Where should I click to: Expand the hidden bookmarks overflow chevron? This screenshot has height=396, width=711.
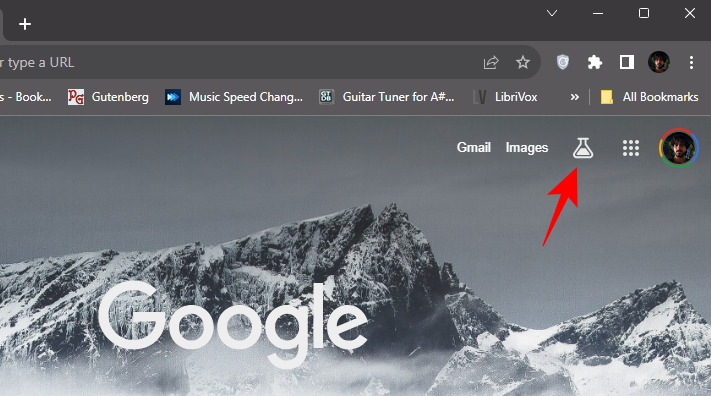coord(575,97)
